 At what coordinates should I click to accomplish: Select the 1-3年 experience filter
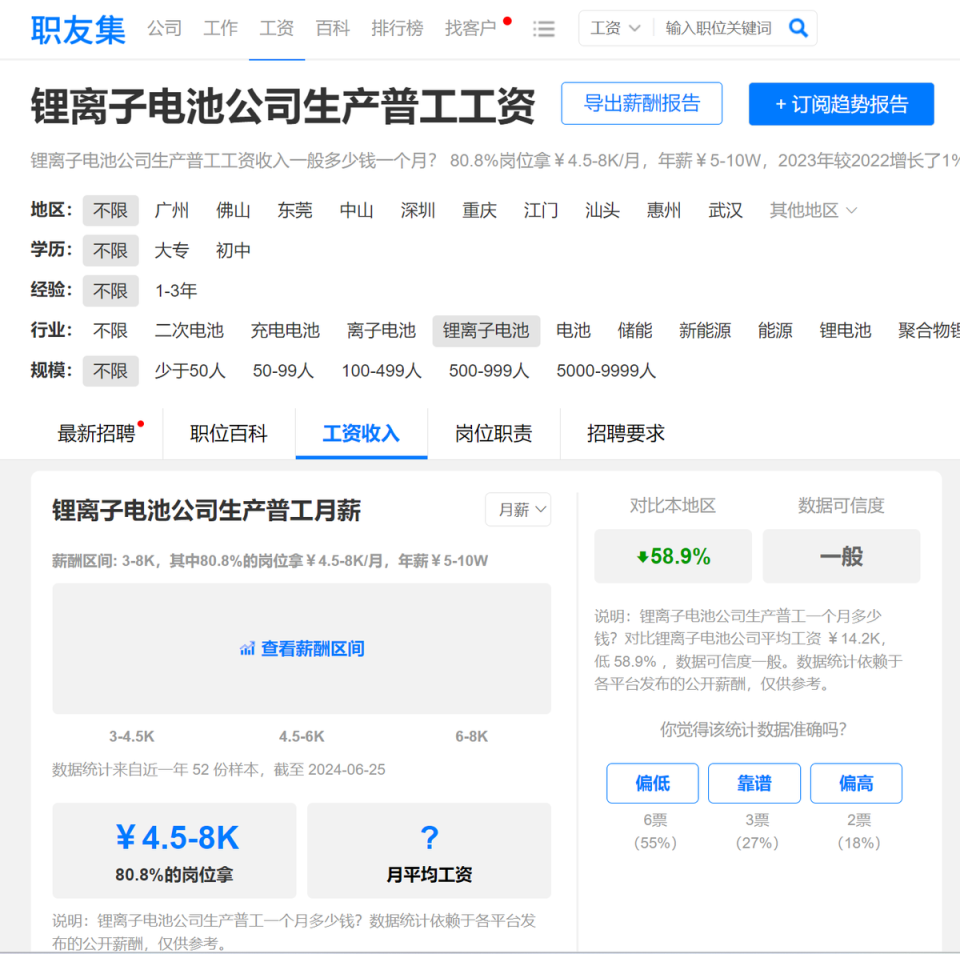click(176, 291)
